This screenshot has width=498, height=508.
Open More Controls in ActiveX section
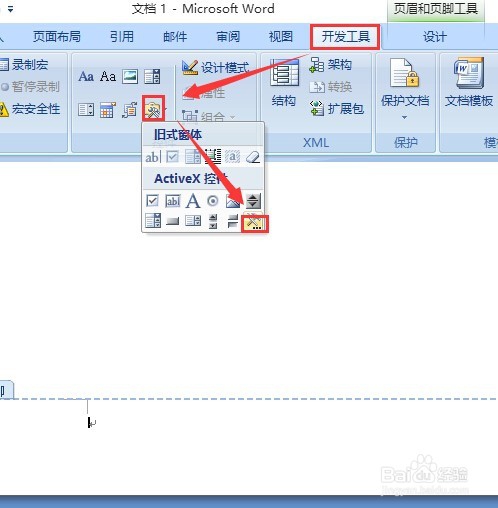coord(255,223)
